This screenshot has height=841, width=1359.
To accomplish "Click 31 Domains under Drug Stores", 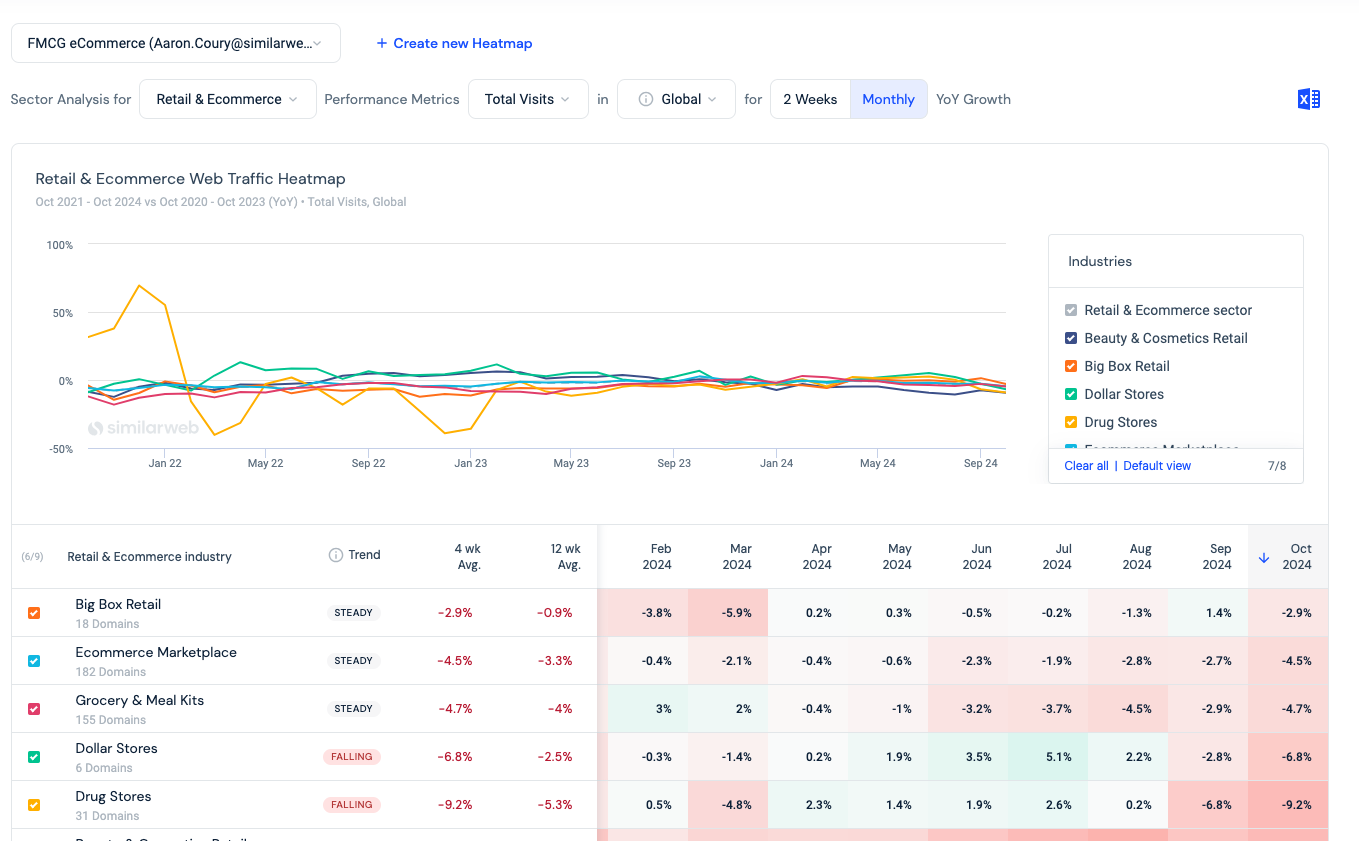I will (107, 816).
